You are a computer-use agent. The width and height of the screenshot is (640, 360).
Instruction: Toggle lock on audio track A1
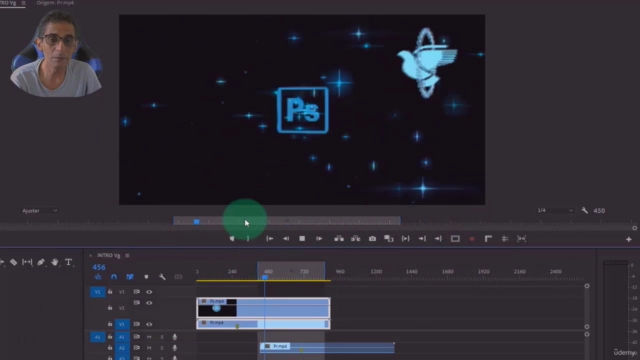110,337
